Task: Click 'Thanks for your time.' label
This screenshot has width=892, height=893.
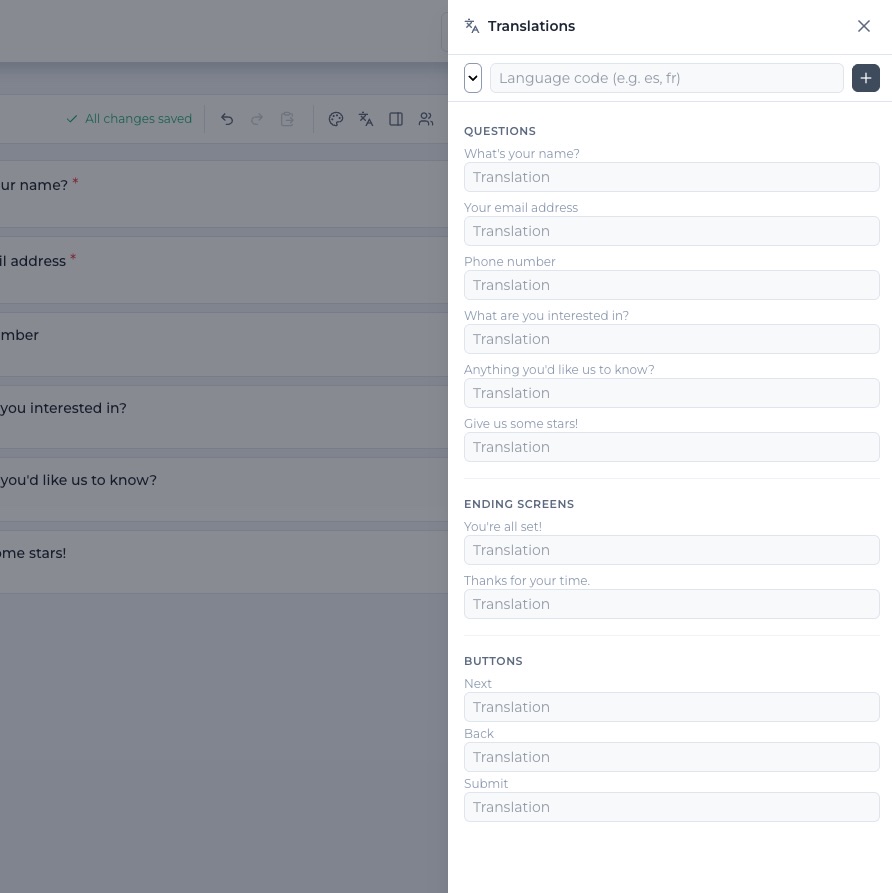Action: point(527,581)
